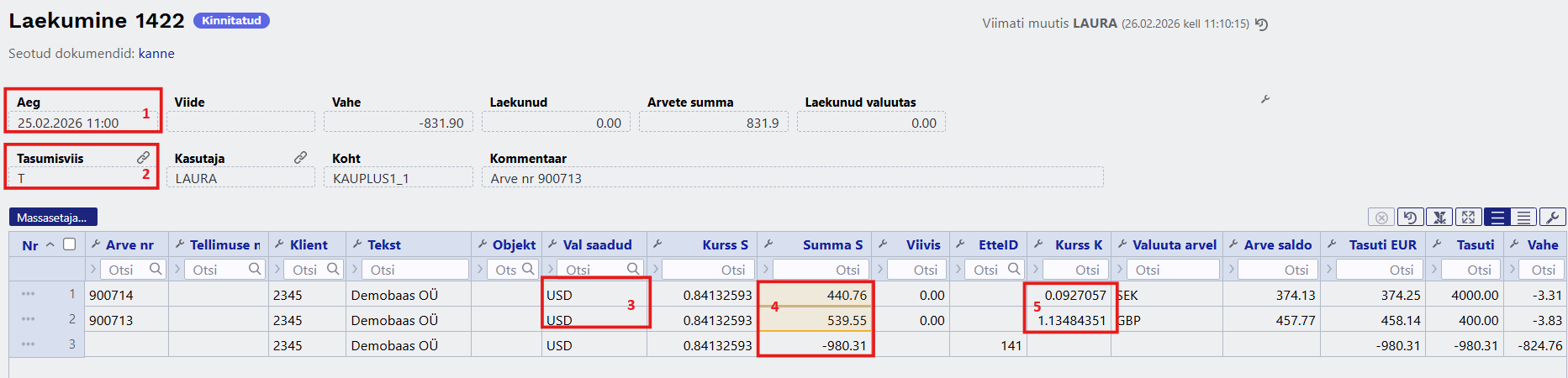Click the search magnifier in Arve nr filter
Image resolution: width=1568 pixels, height=378 pixels.
click(156, 269)
